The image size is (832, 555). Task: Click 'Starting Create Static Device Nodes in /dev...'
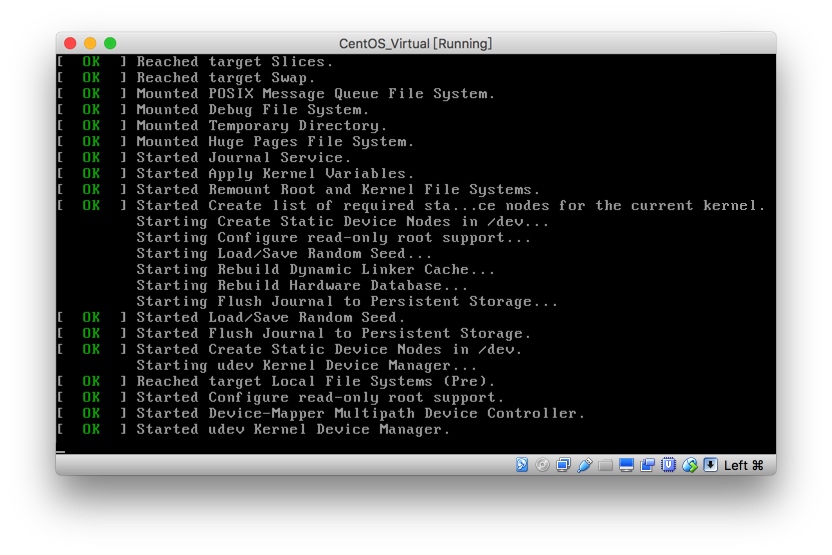342,222
